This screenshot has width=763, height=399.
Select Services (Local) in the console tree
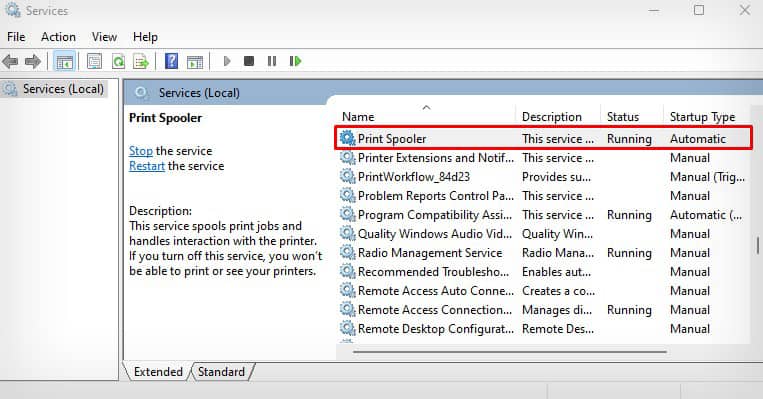tap(63, 89)
